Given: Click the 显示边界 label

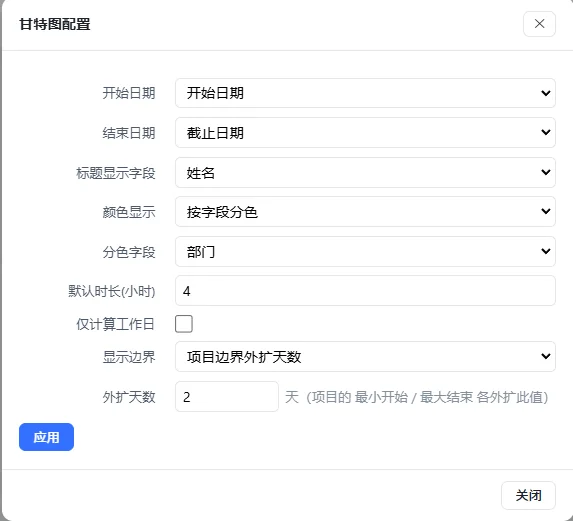Looking at the screenshot, I should pyautogui.click(x=129, y=357).
